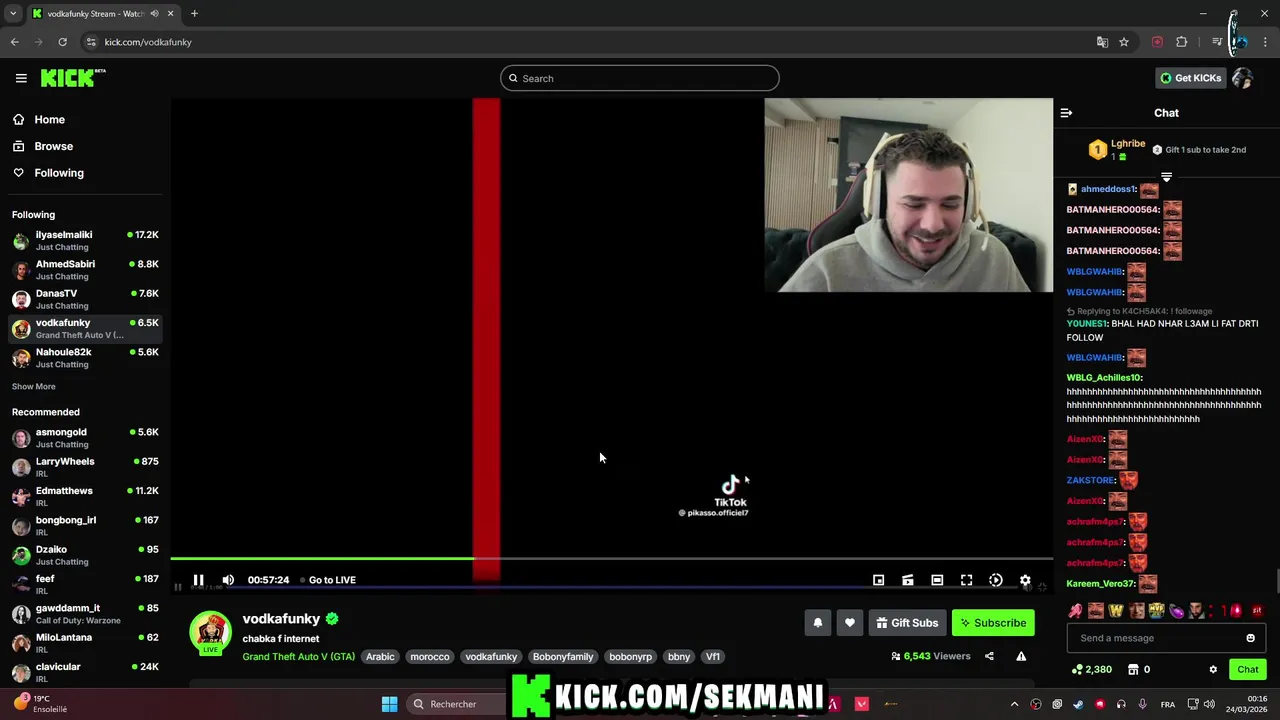
Task: Select the morocco tag
Action: [x=430, y=657]
